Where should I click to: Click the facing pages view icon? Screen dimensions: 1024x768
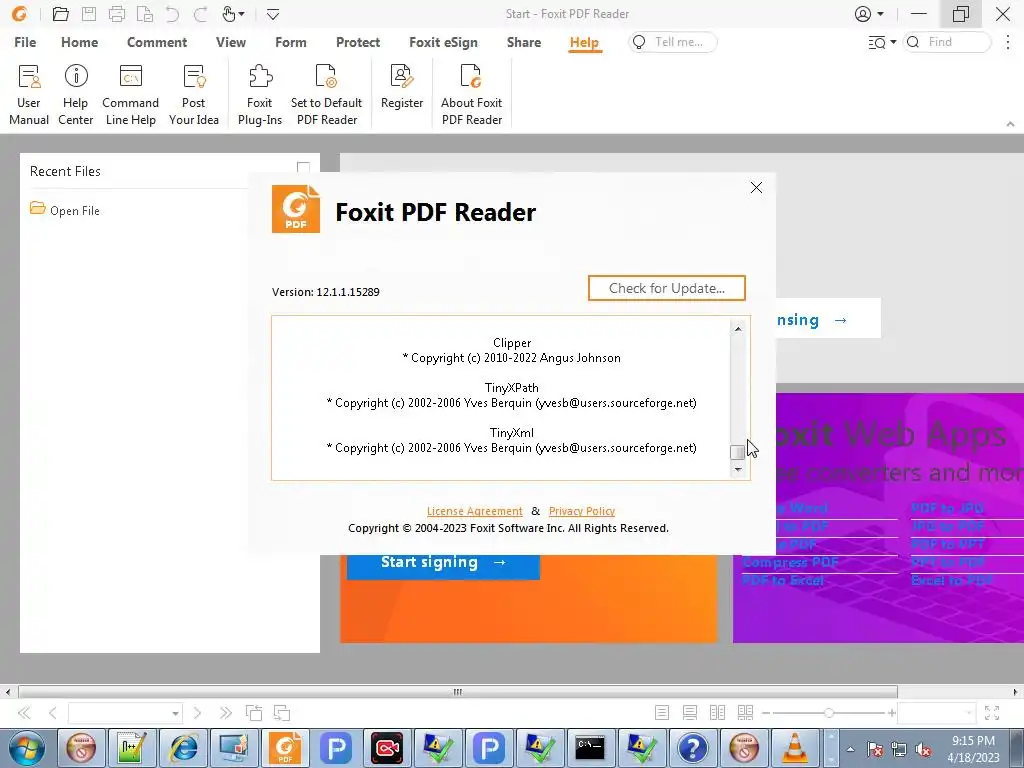click(x=717, y=712)
